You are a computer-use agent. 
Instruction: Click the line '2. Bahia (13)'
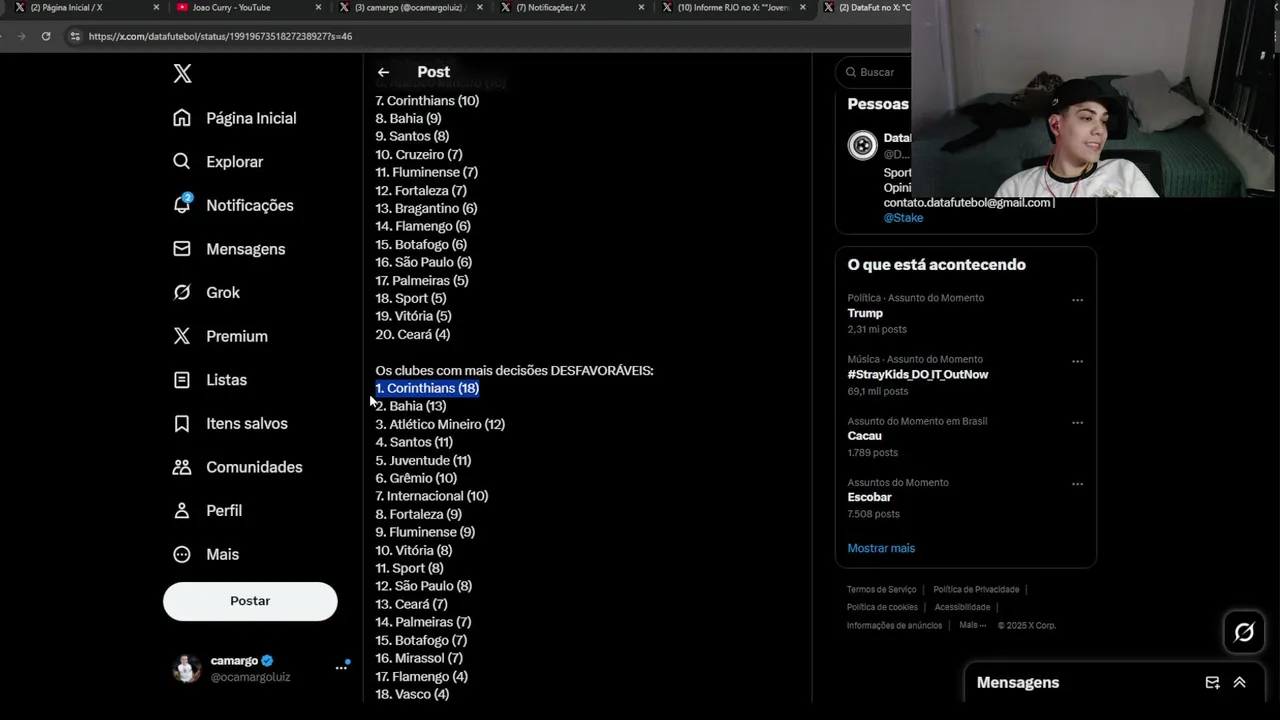click(411, 406)
